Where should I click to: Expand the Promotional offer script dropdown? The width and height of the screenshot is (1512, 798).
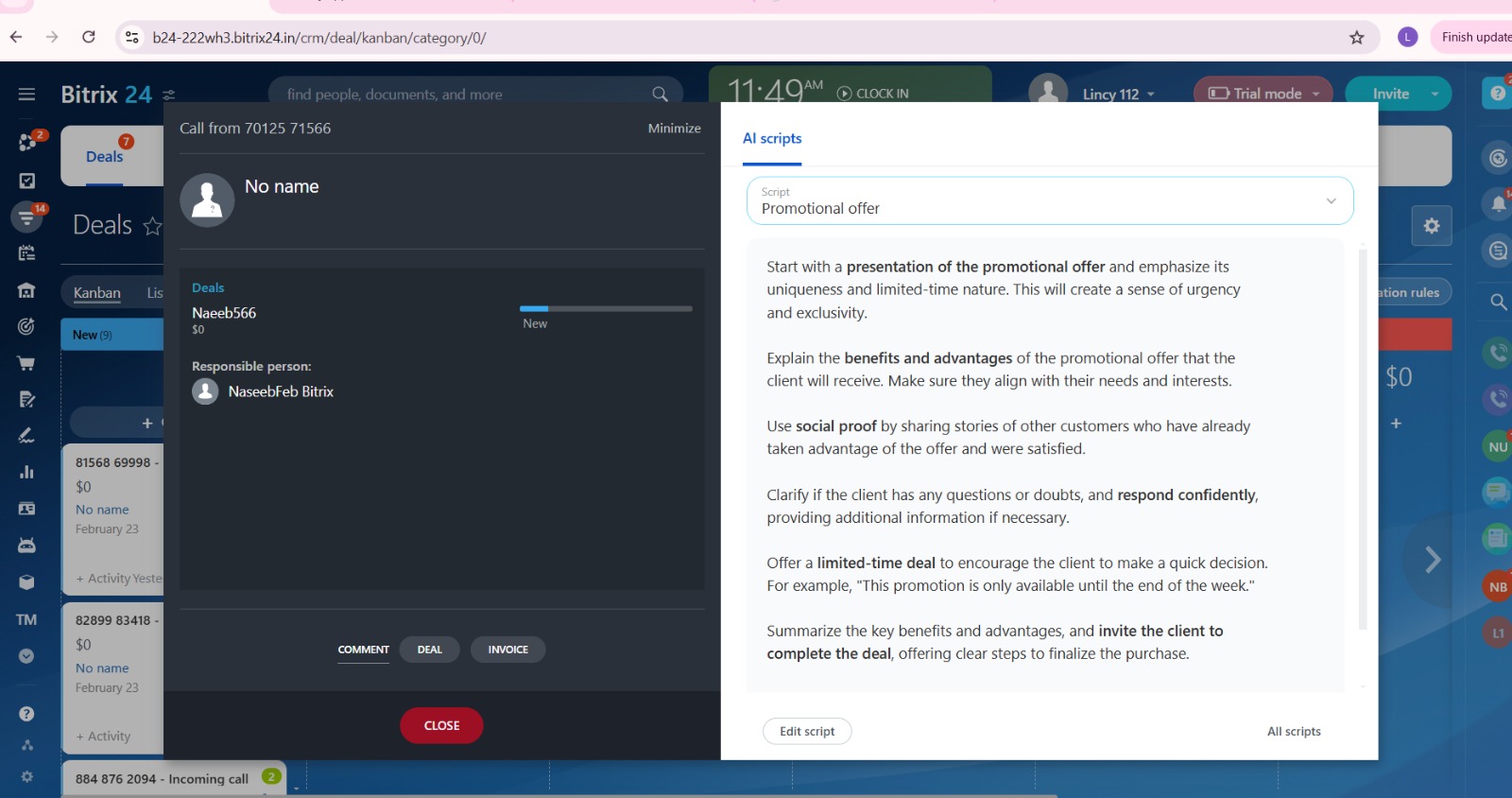pos(1331,200)
